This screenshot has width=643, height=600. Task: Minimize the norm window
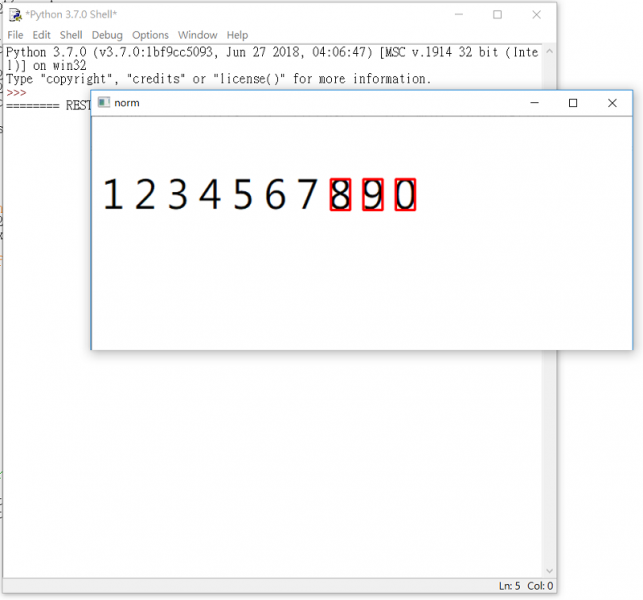coord(534,103)
